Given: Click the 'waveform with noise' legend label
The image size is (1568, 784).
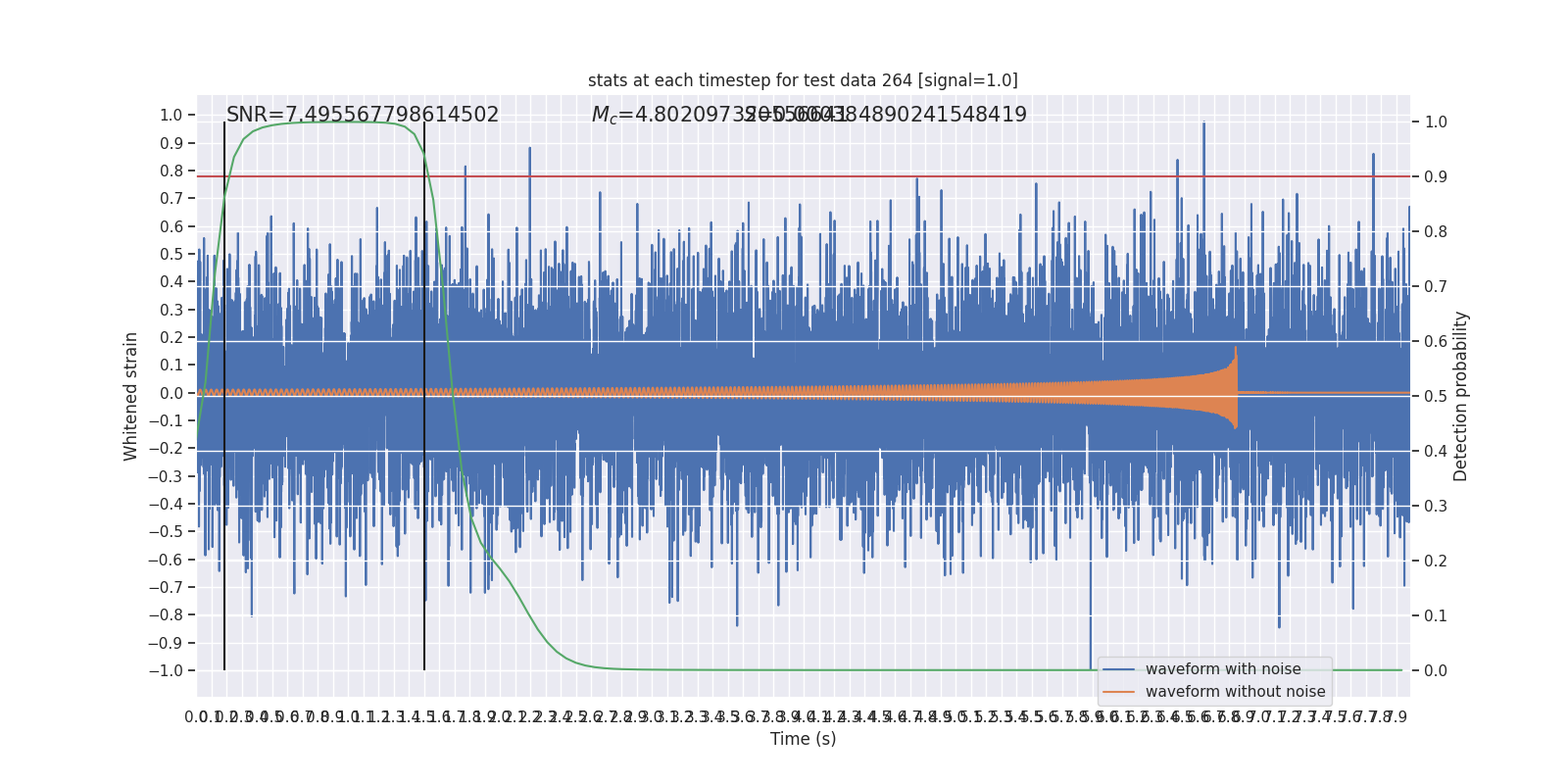Looking at the screenshot, I should [x=1223, y=669].
